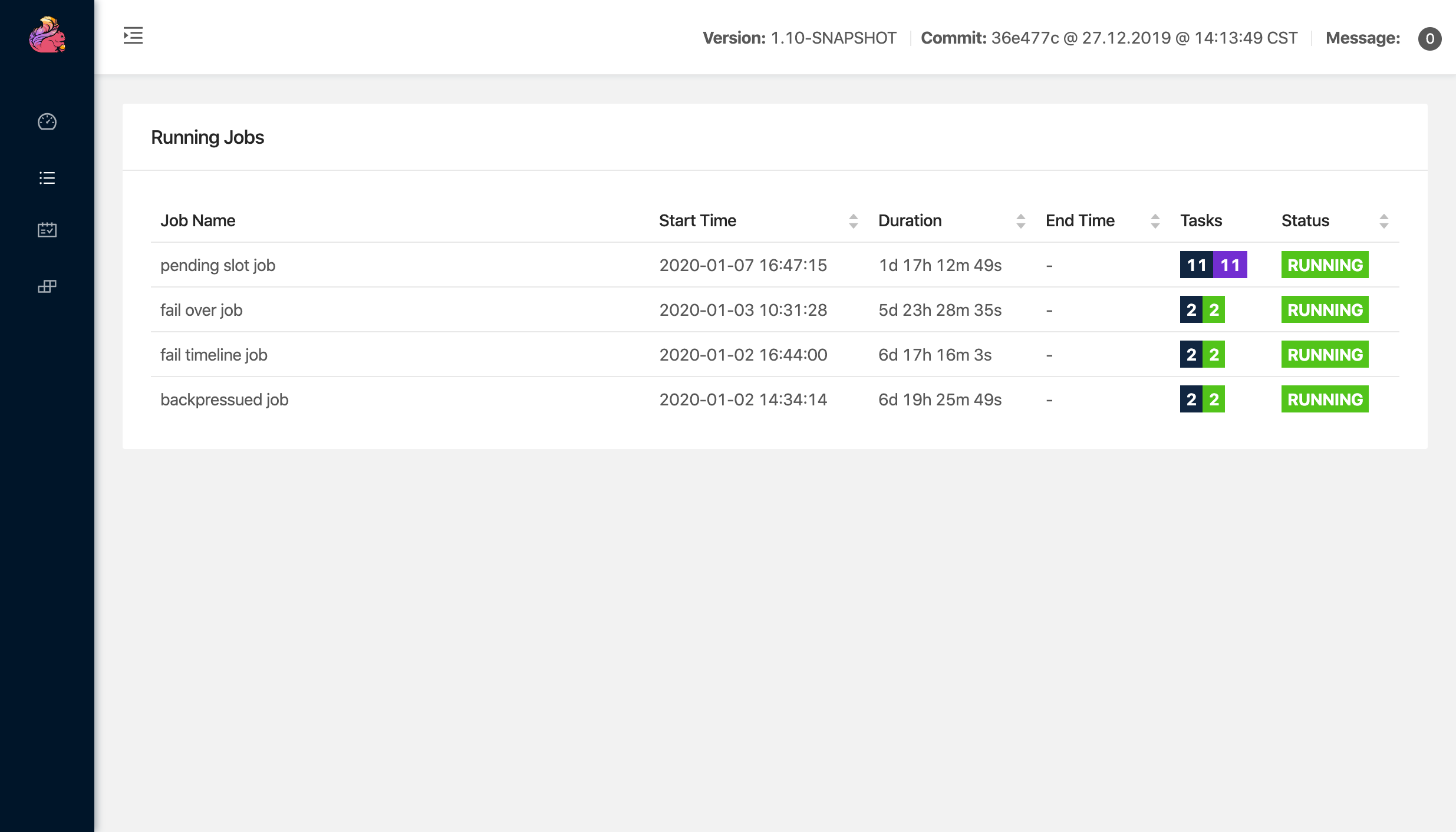
Task: Click the Flink squirrel logo
Action: pos(47,35)
